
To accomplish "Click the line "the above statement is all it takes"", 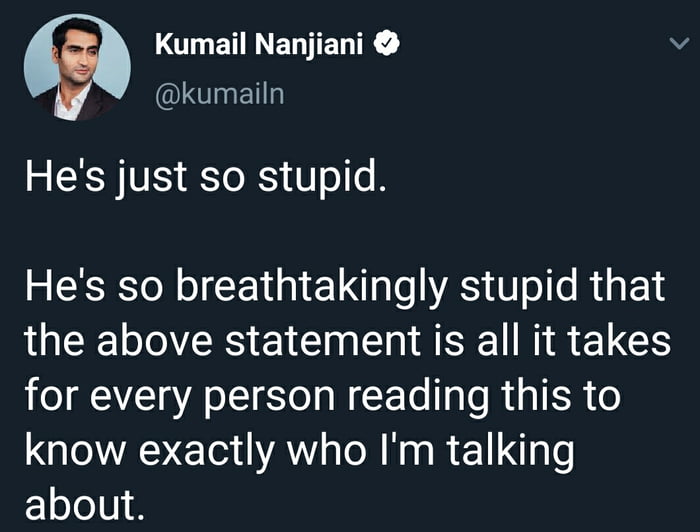I will click(x=347, y=342).
